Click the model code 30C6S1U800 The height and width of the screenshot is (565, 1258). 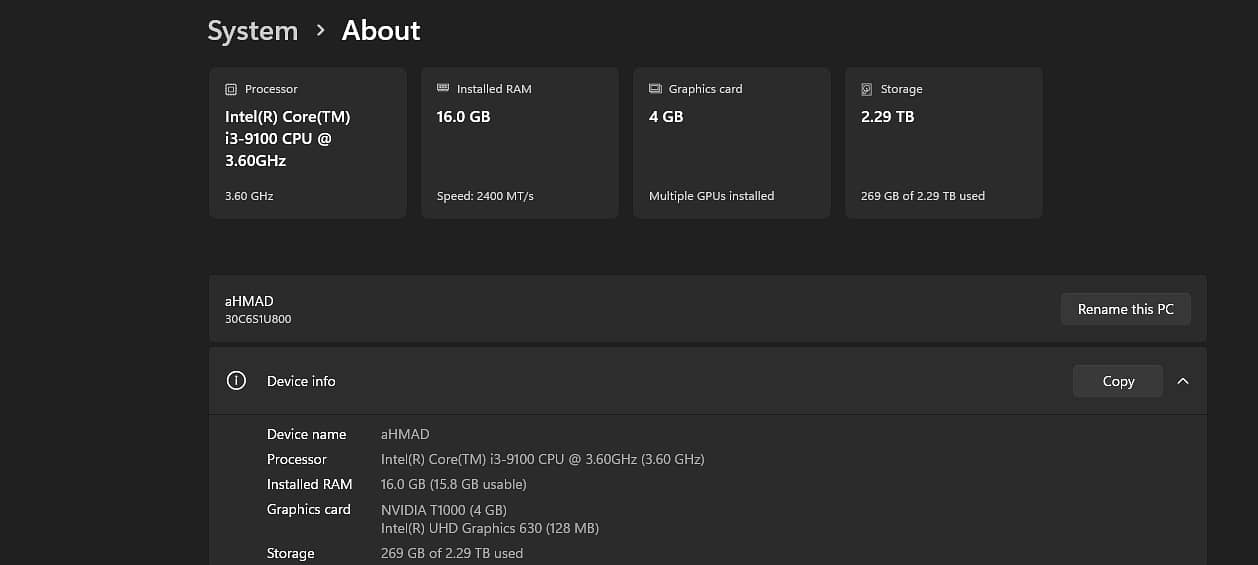pyautogui.click(x=258, y=319)
